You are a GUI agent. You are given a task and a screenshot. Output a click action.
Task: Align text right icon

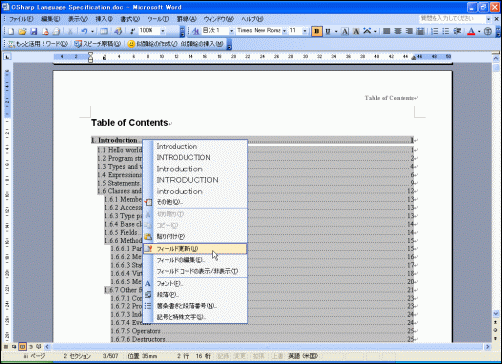tap(409, 31)
